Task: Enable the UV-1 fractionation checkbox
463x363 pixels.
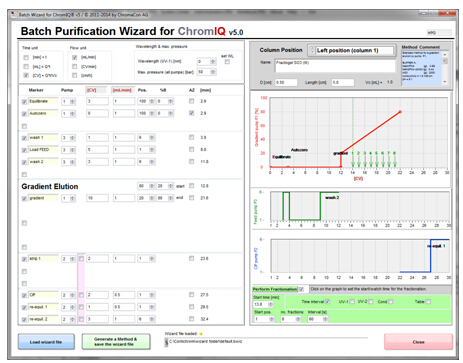Action: coord(352,301)
